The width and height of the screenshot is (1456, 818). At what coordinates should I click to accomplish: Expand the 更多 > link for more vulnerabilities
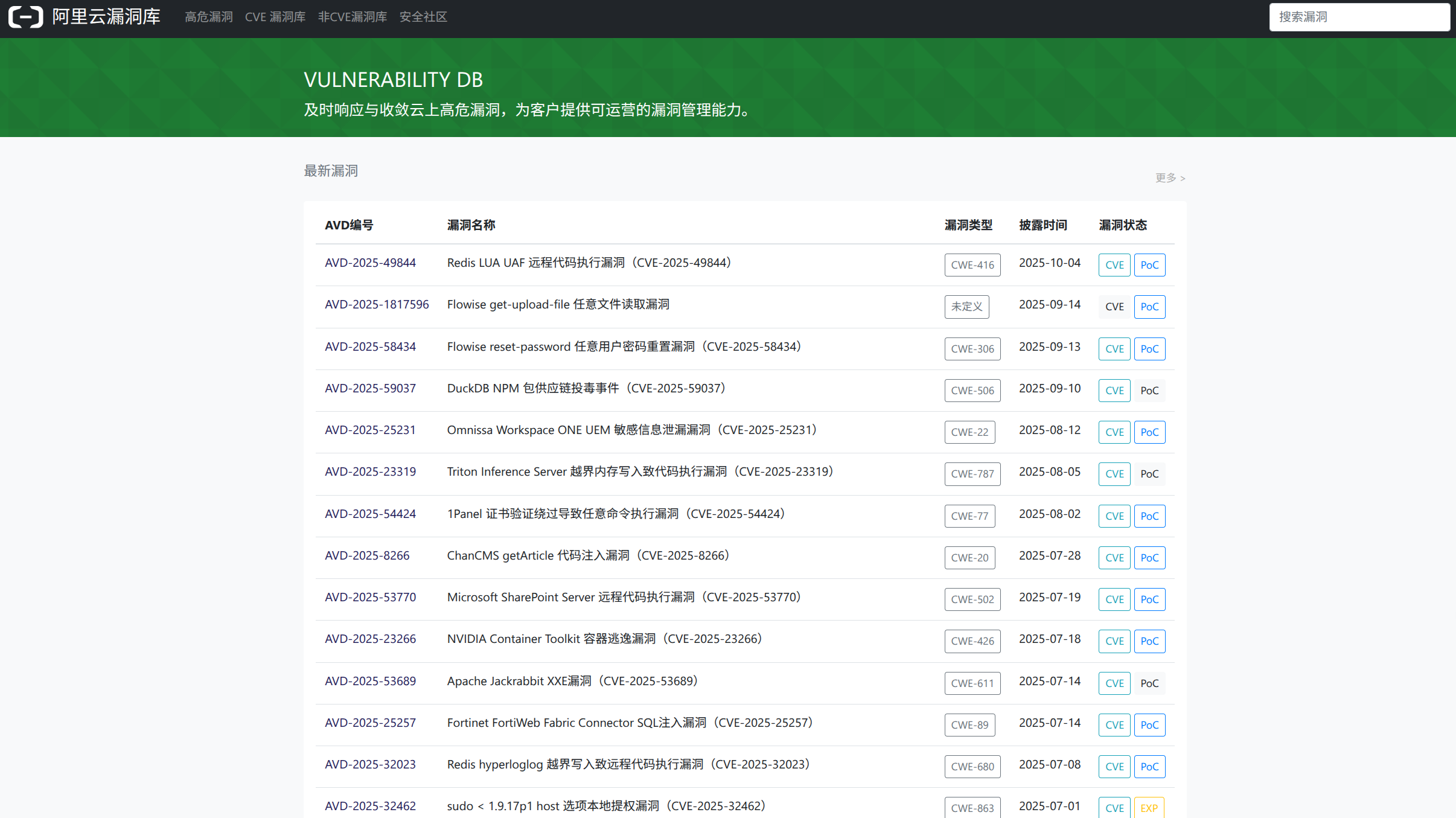pyautogui.click(x=1169, y=178)
